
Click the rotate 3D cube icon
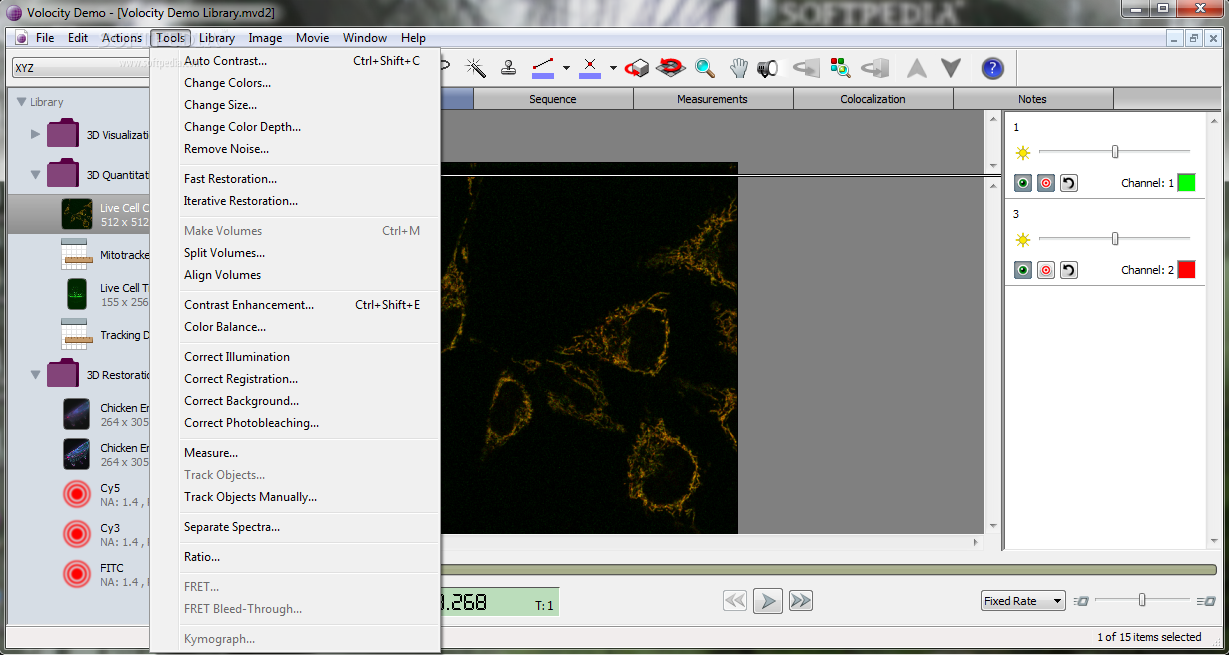(637, 68)
